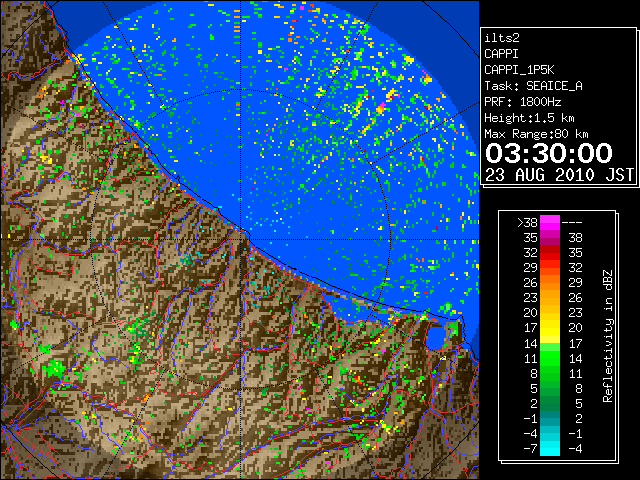This screenshot has height=480, width=640.
Task: Pick the dark green 2–5 dBZ band
Action: [550, 403]
